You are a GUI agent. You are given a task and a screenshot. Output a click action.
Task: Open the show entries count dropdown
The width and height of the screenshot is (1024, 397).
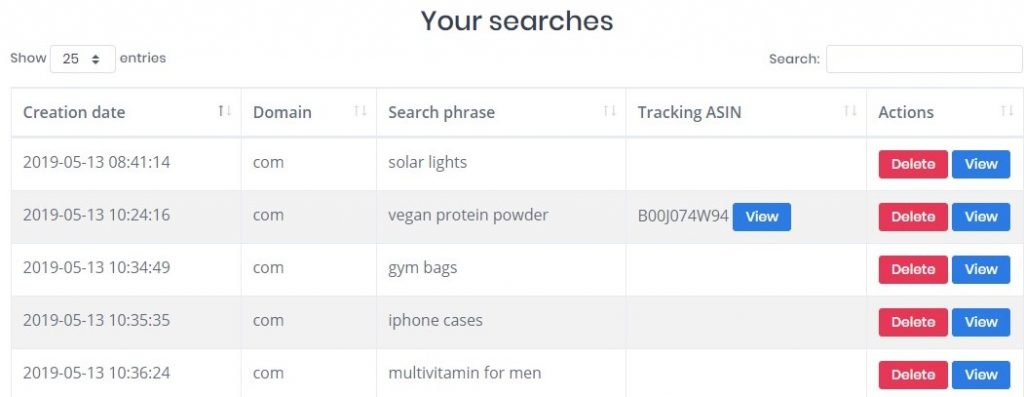[x=83, y=59]
